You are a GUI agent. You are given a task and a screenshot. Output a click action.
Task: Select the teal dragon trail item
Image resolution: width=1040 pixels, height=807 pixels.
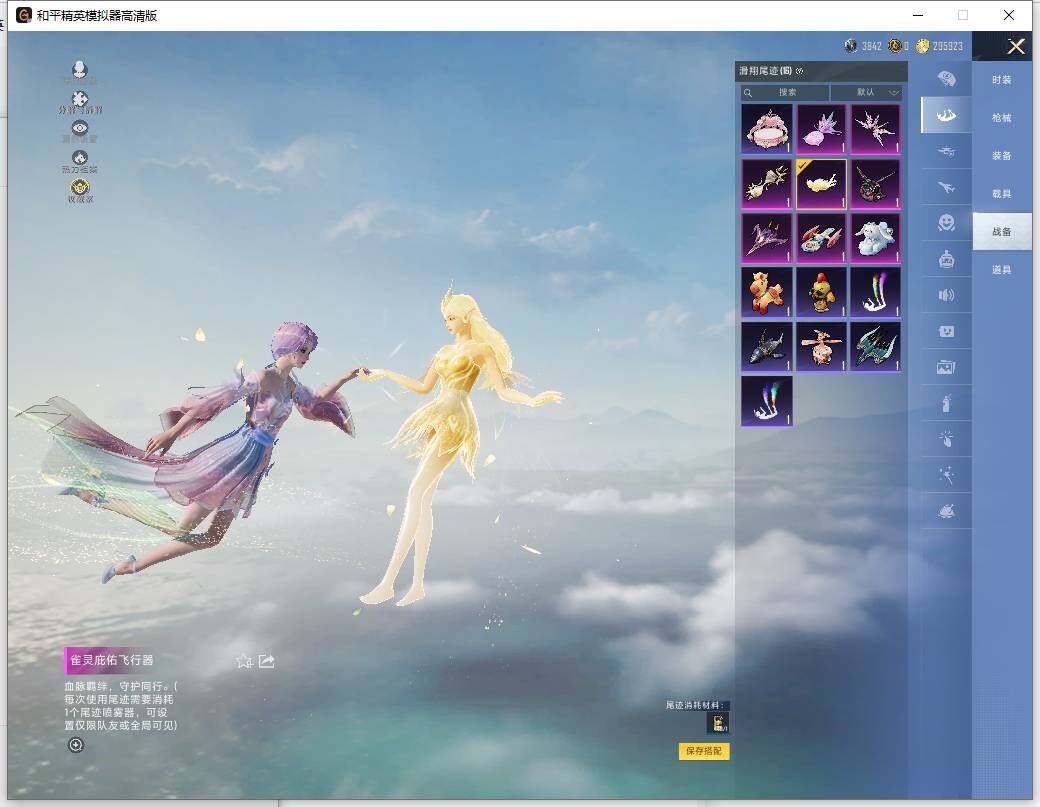click(x=876, y=347)
